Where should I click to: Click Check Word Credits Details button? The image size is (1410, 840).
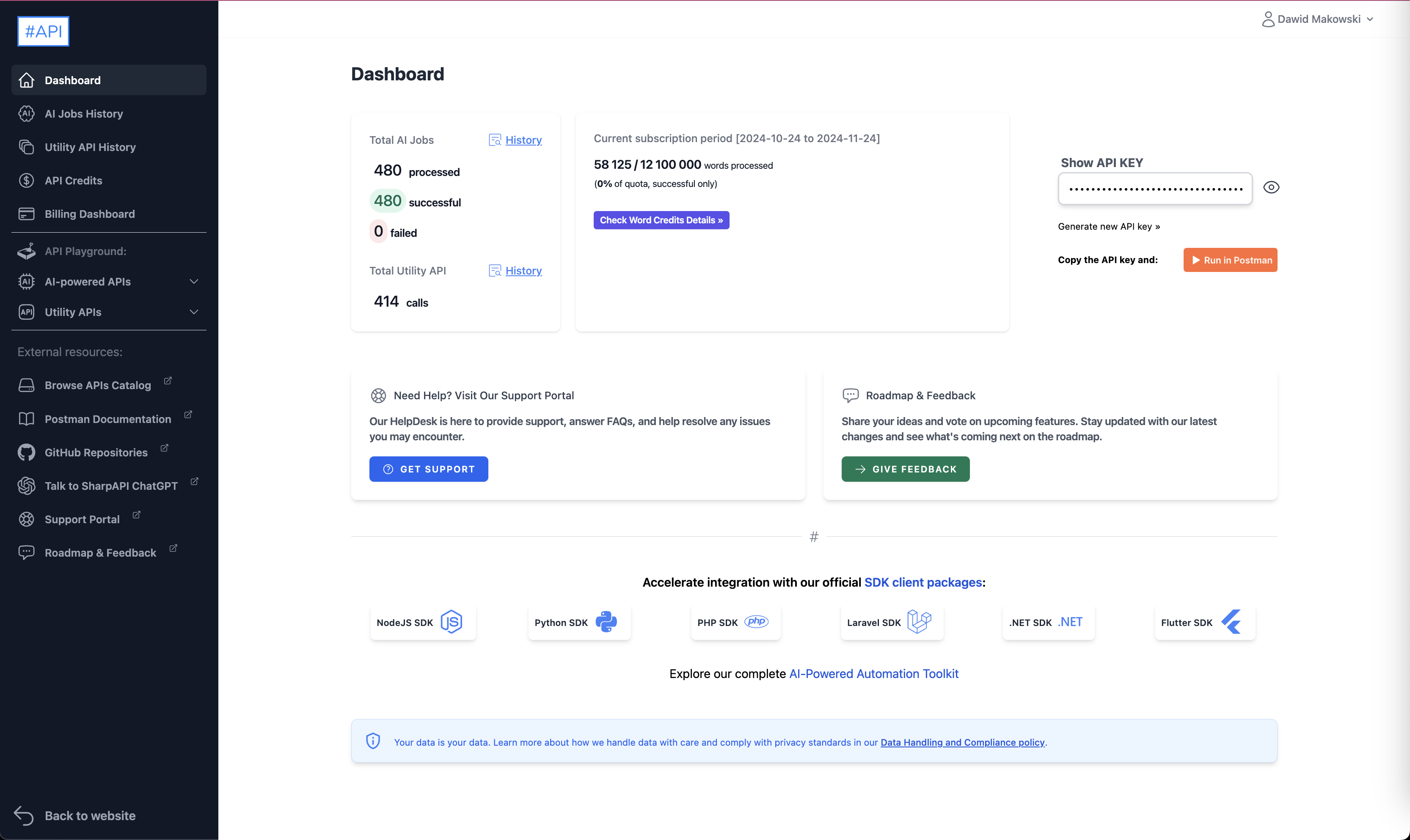click(x=661, y=220)
